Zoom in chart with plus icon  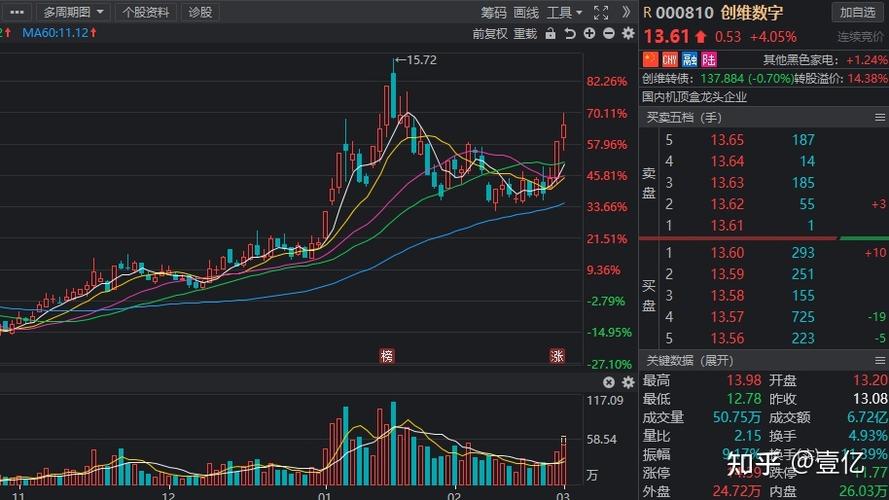click(x=590, y=33)
